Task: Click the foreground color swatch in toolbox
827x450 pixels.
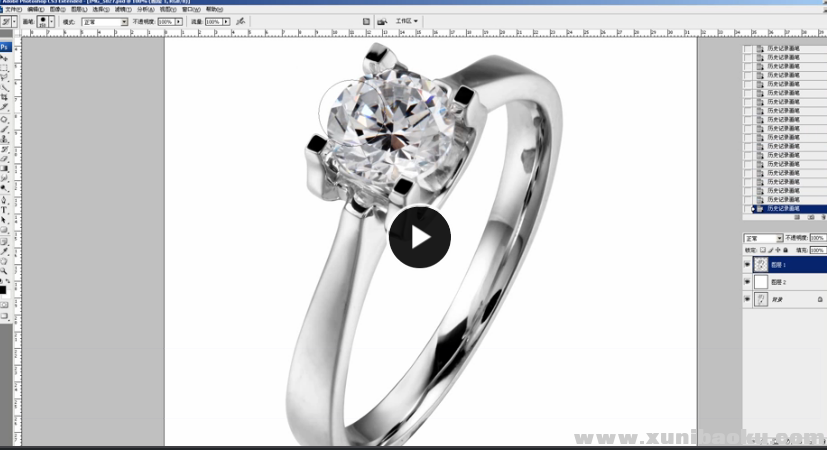Action: pos(3,289)
